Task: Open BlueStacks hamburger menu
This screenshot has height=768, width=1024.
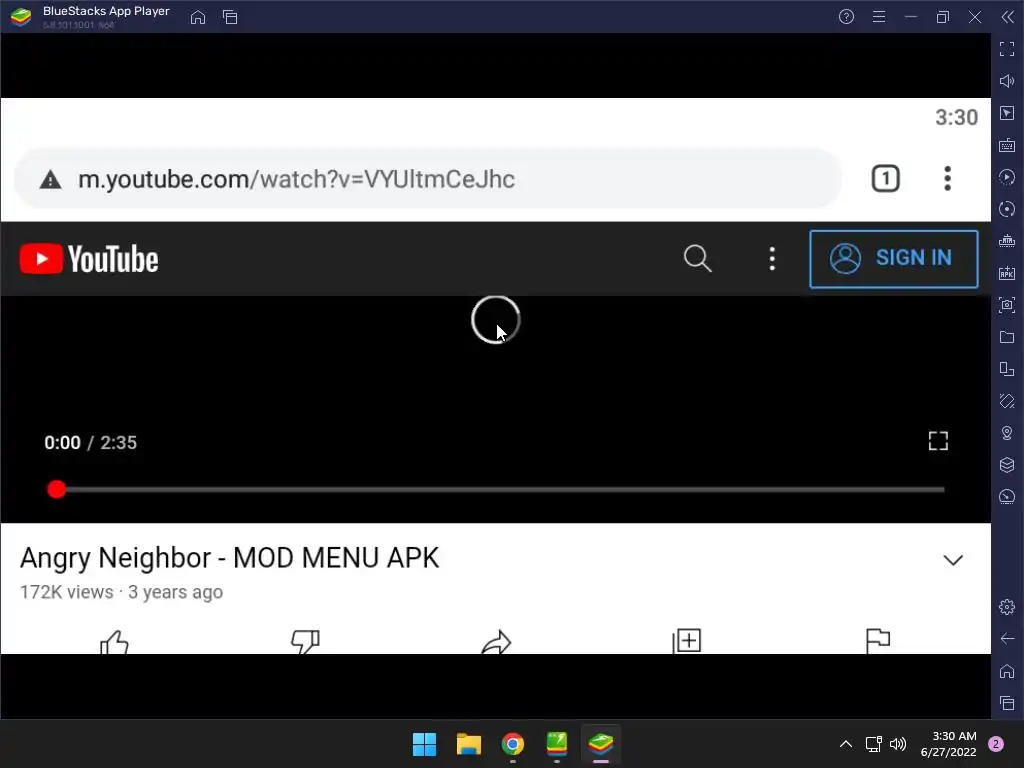Action: pyautogui.click(x=879, y=17)
